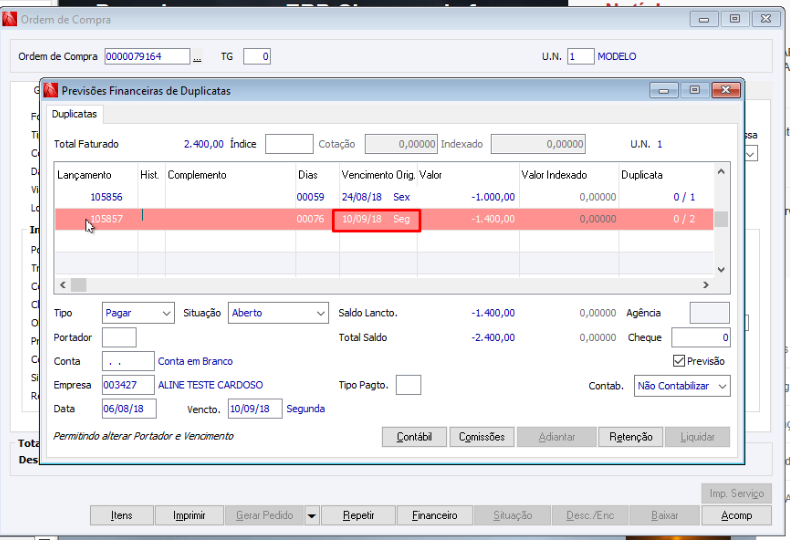Maximize the Previsões Financeiras de Duplicatas window
This screenshot has height=540, width=790.
pyautogui.click(x=695, y=90)
